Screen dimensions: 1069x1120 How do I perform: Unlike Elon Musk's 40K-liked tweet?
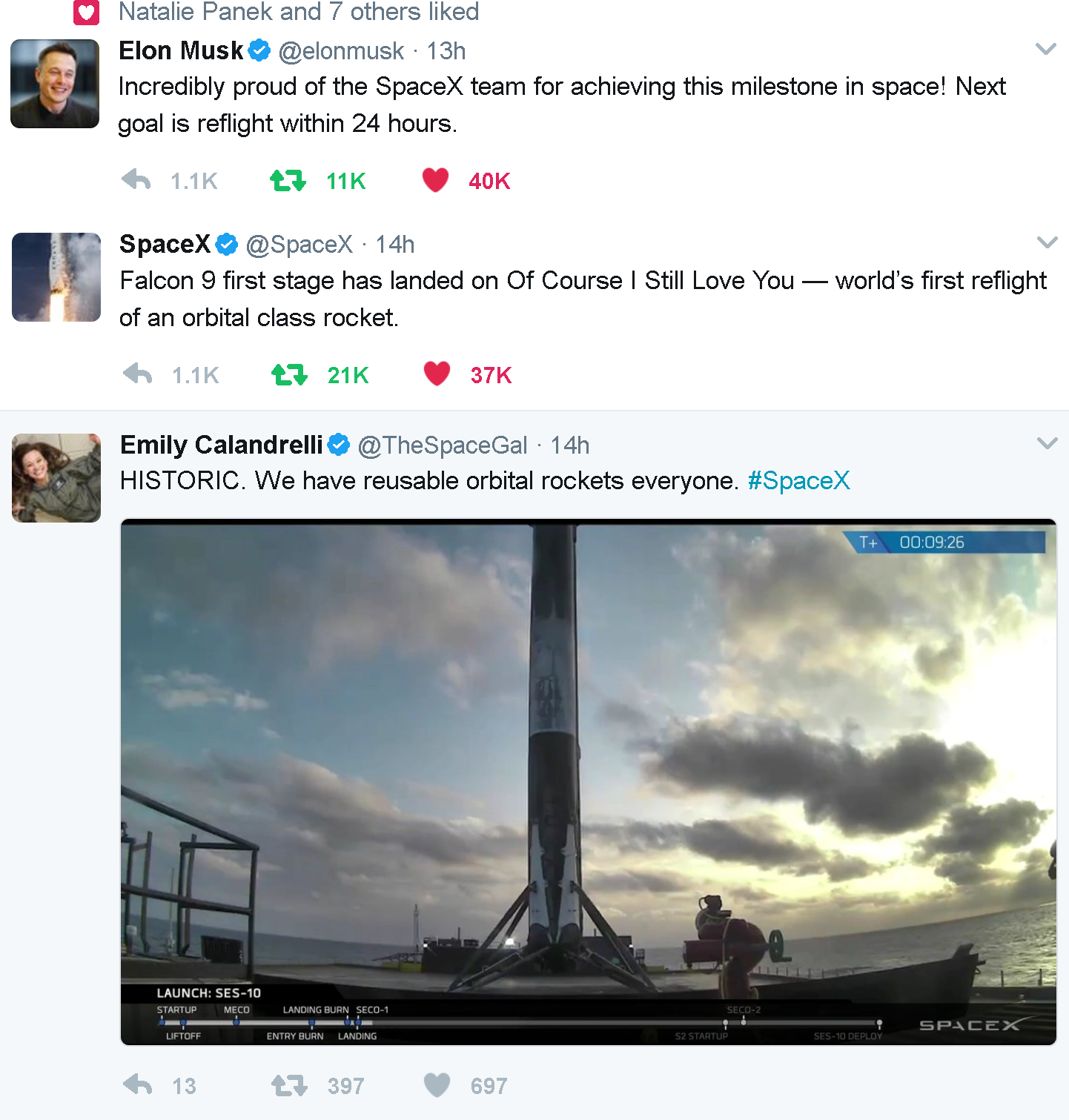436,180
